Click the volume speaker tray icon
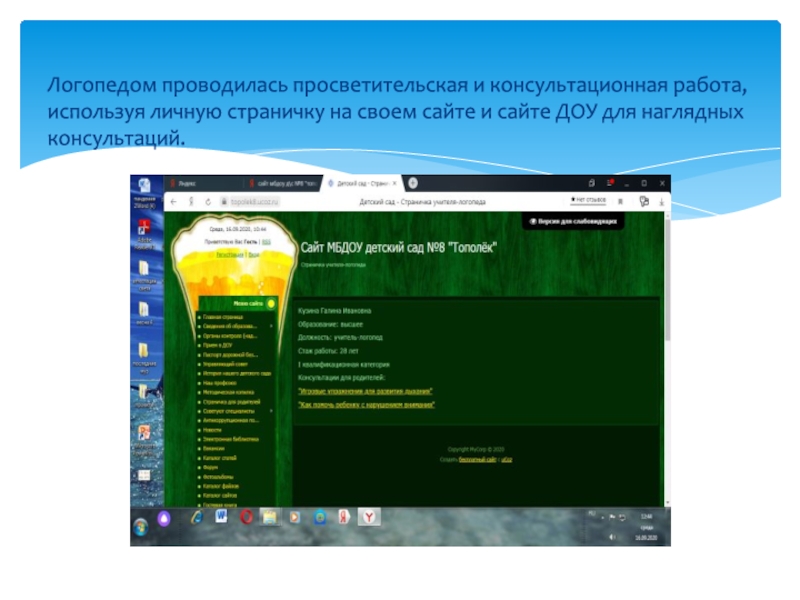 click(x=612, y=537)
